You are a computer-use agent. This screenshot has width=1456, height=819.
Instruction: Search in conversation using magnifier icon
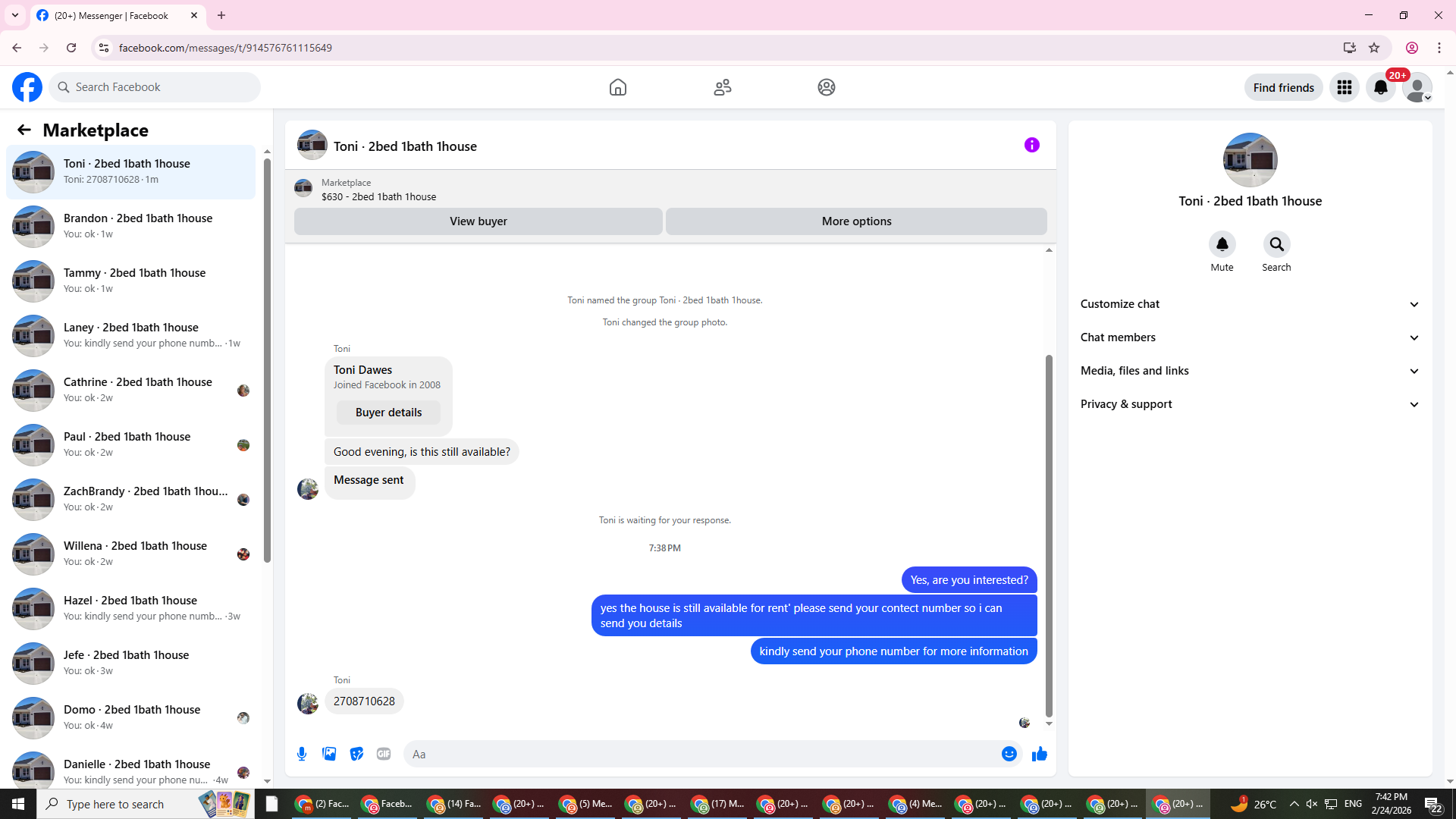[1276, 245]
